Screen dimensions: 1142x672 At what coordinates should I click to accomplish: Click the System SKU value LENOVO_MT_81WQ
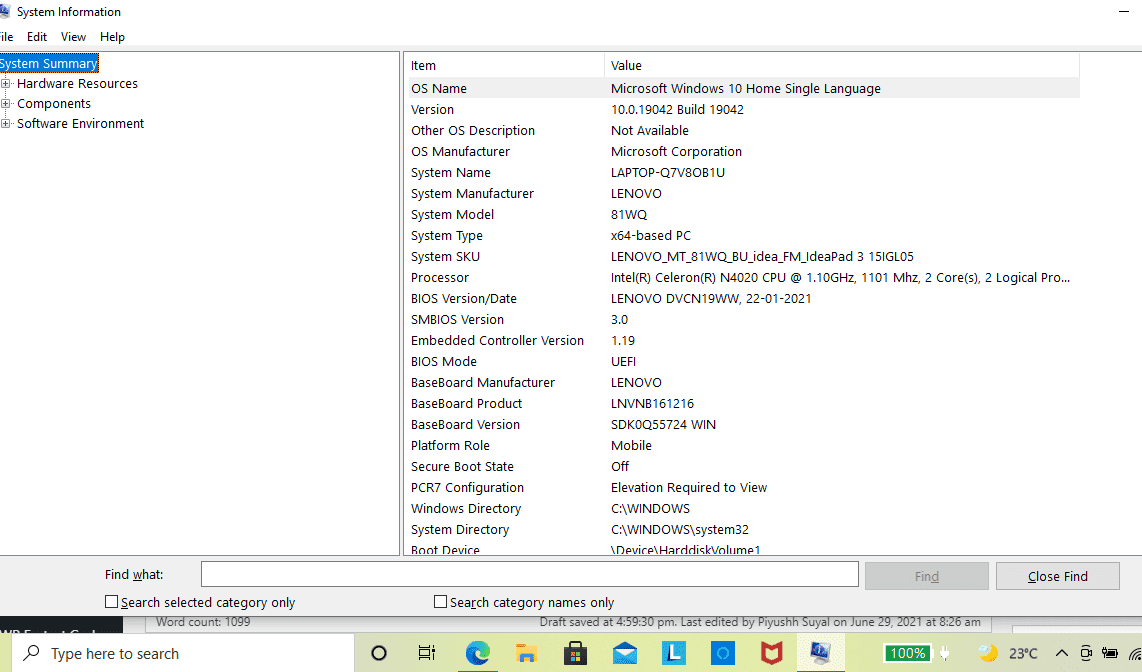click(762, 257)
